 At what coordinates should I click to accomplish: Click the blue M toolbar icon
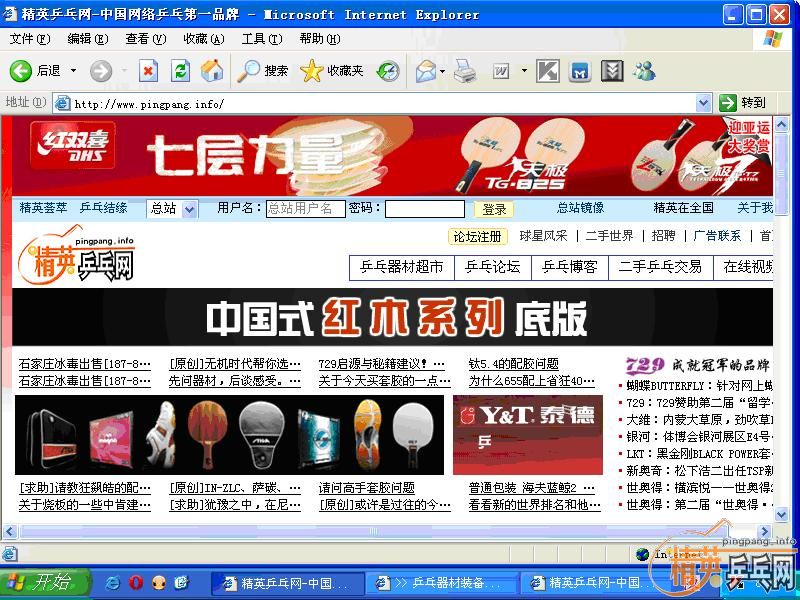[580, 71]
